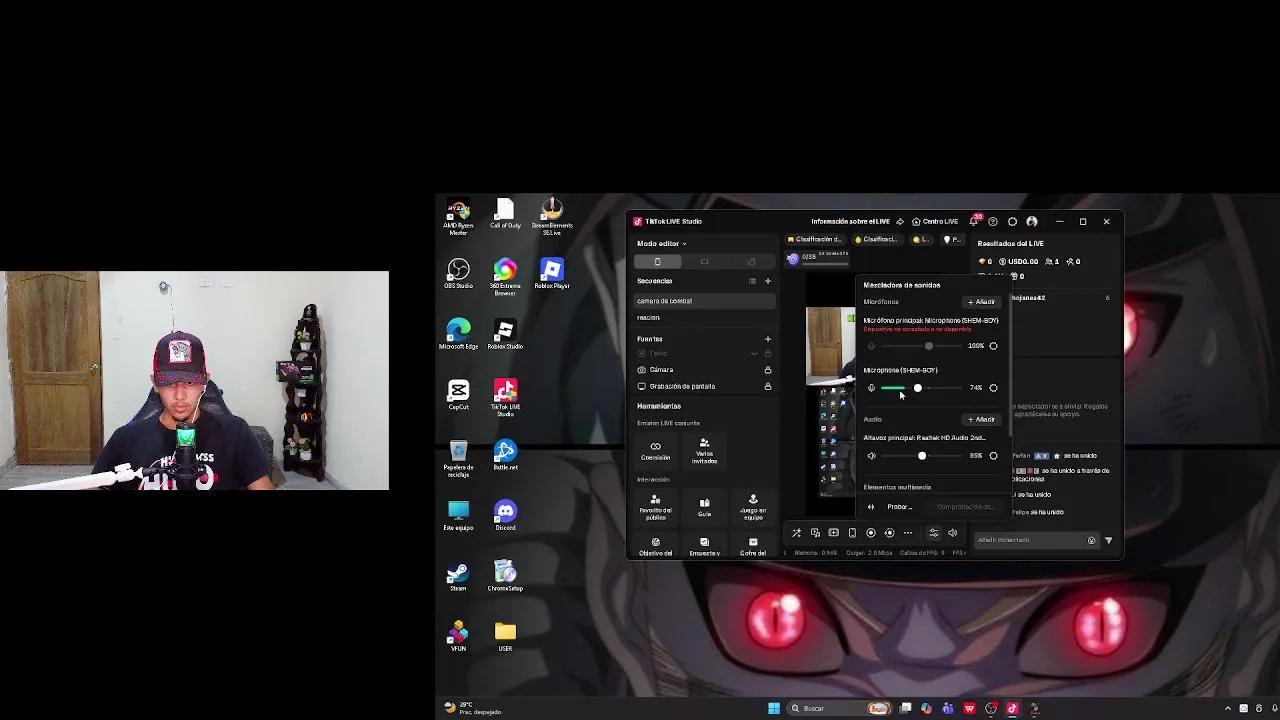Click the record button in bottom toolbar
1280x720 pixels.
click(x=870, y=533)
